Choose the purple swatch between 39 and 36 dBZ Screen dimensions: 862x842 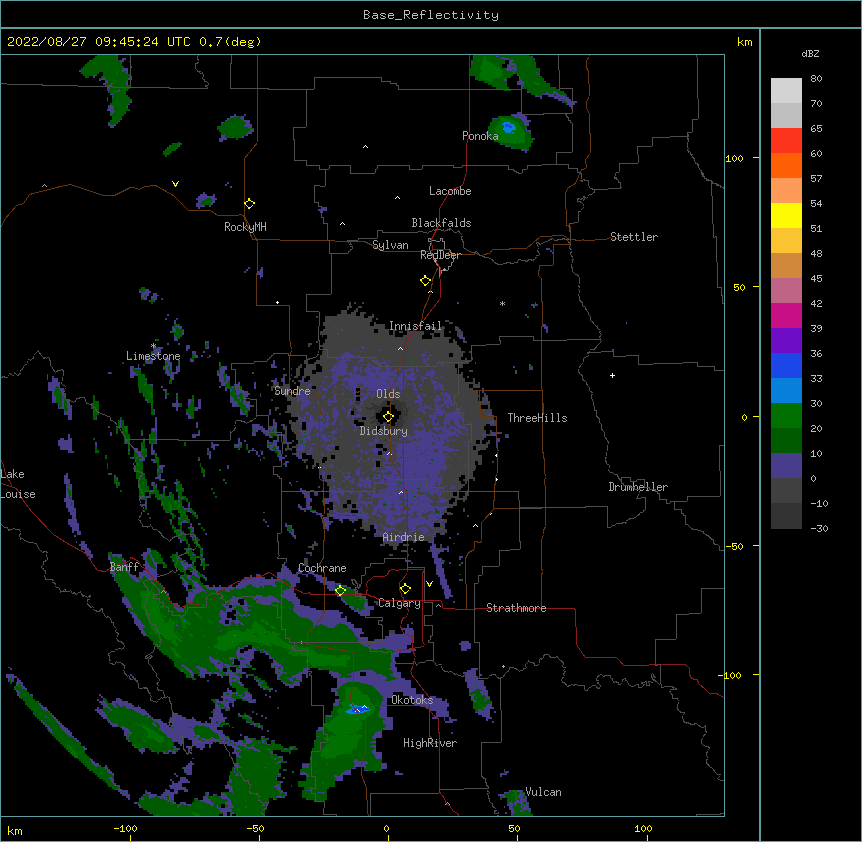pyautogui.click(x=786, y=341)
